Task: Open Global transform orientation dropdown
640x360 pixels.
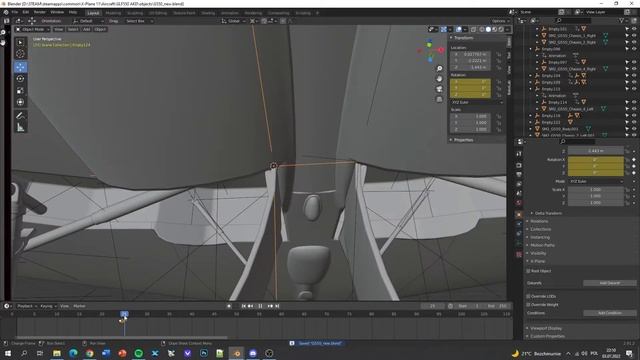Action: pyautogui.click(x=233, y=21)
